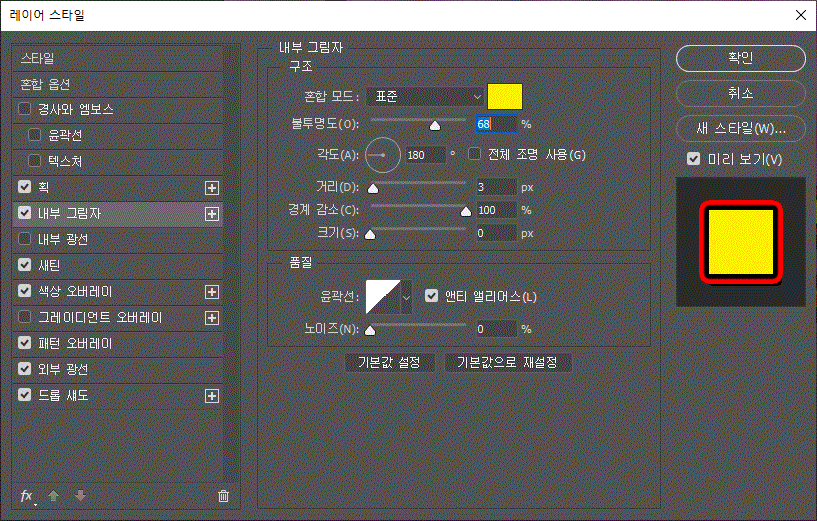Enable 텍스처 sub-option checkbox
Image resolution: width=817 pixels, height=521 pixels.
34,160
